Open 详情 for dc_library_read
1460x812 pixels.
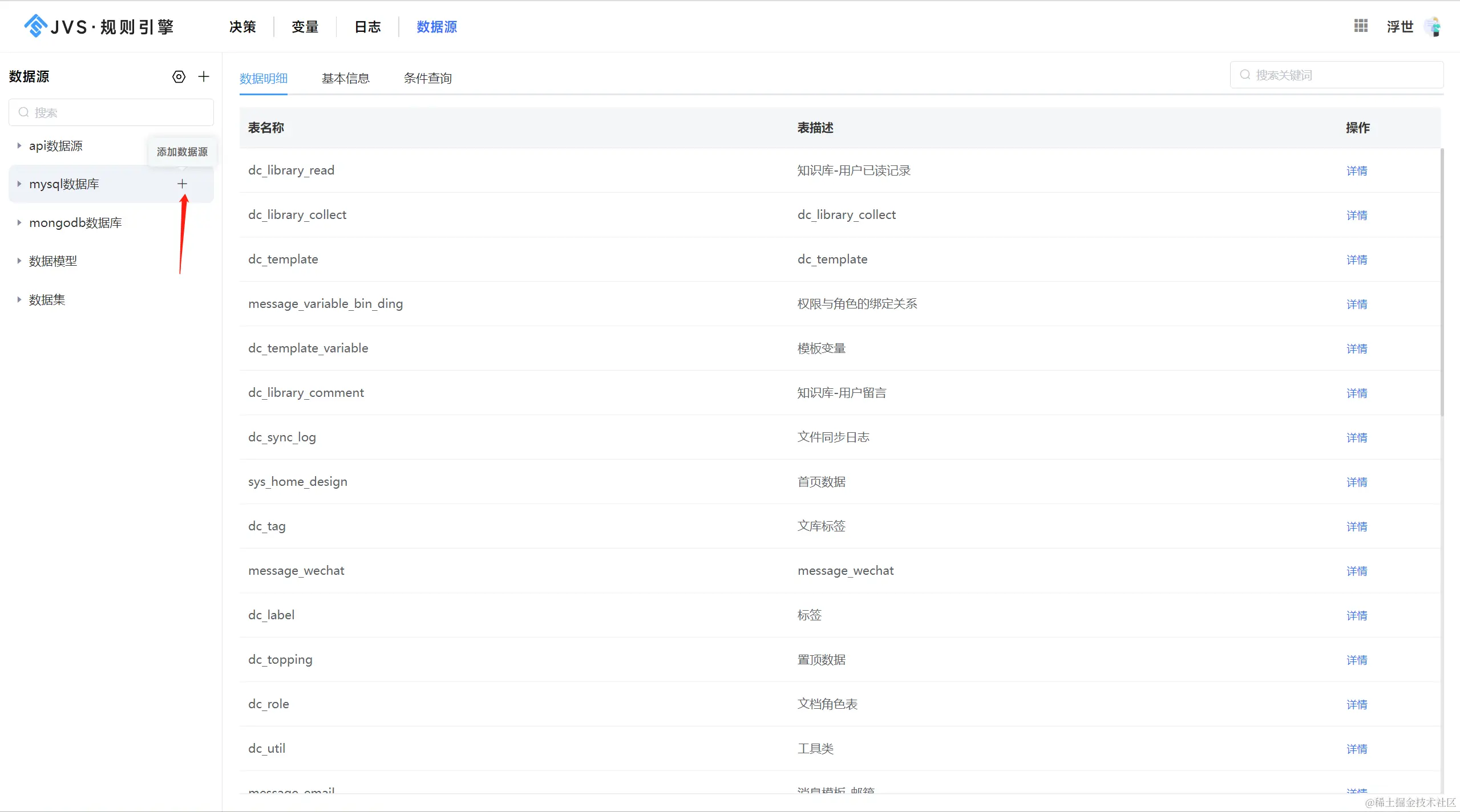pyautogui.click(x=1356, y=170)
